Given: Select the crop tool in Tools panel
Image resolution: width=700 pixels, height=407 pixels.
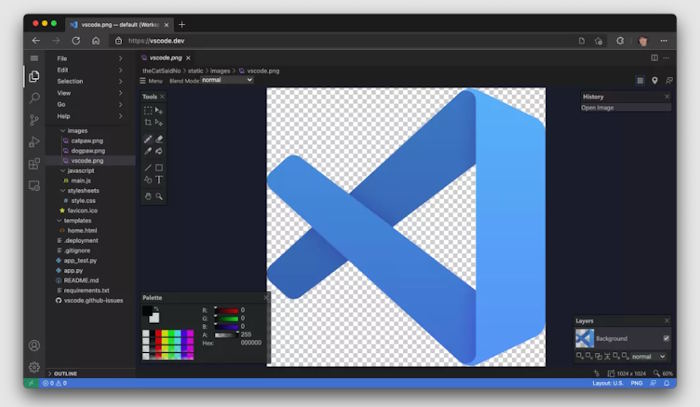Looking at the screenshot, I should click(148, 122).
